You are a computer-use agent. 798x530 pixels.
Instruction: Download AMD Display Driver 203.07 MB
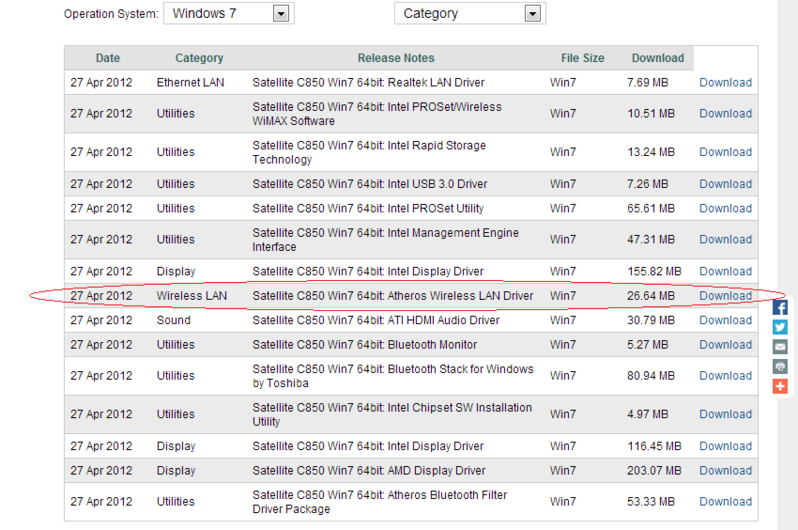click(x=725, y=471)
